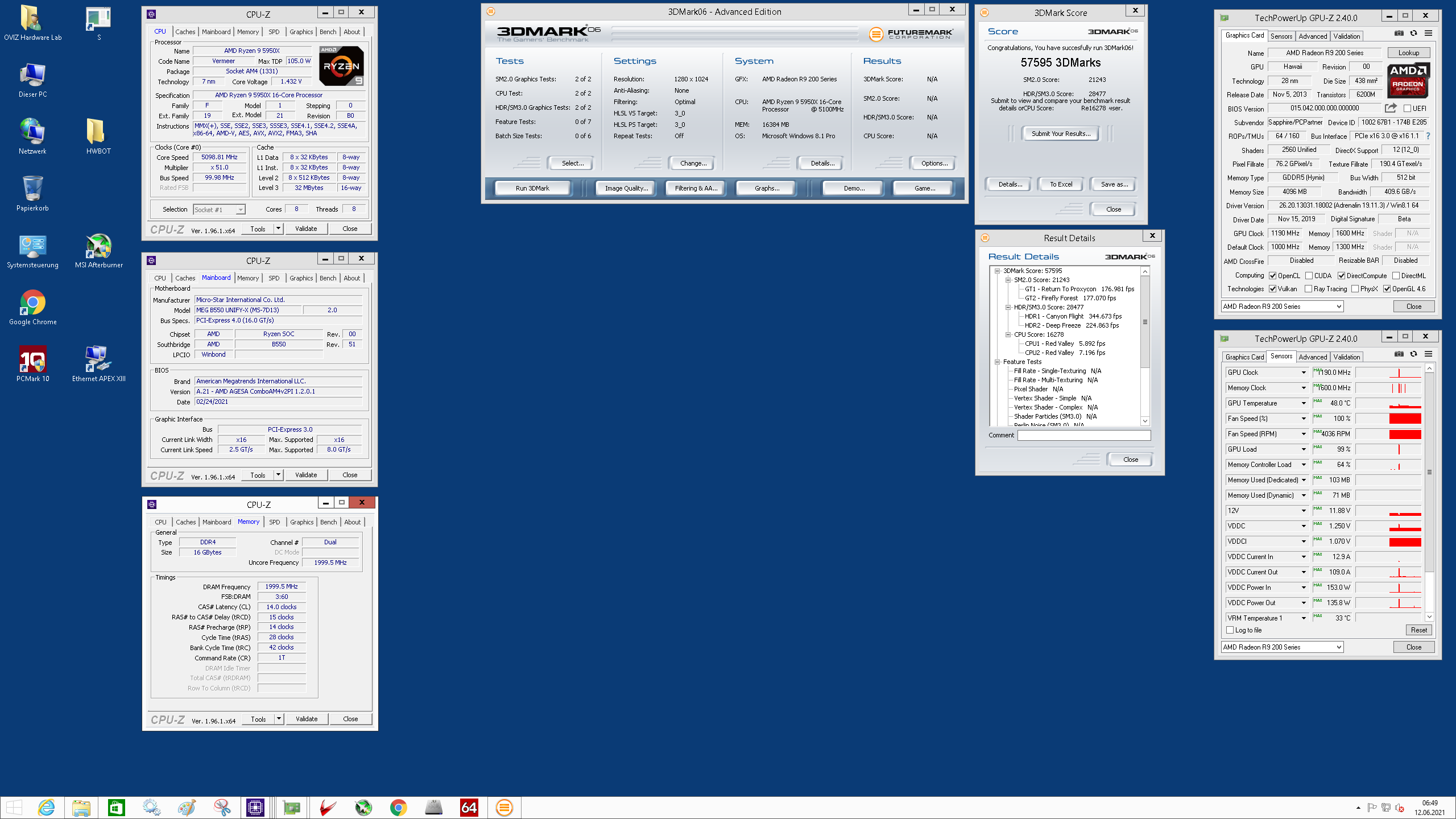Open Chrome from the taskbar
Viewport: 1456px width, 819px height.
(x=398, y=807)
